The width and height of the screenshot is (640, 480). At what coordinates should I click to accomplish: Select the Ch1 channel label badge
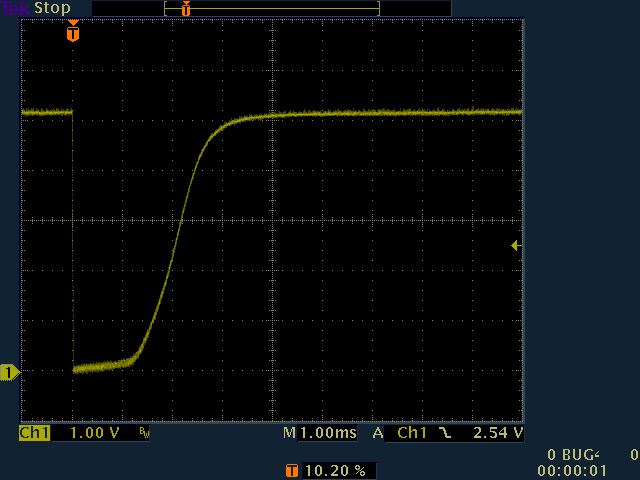[35, 433]
